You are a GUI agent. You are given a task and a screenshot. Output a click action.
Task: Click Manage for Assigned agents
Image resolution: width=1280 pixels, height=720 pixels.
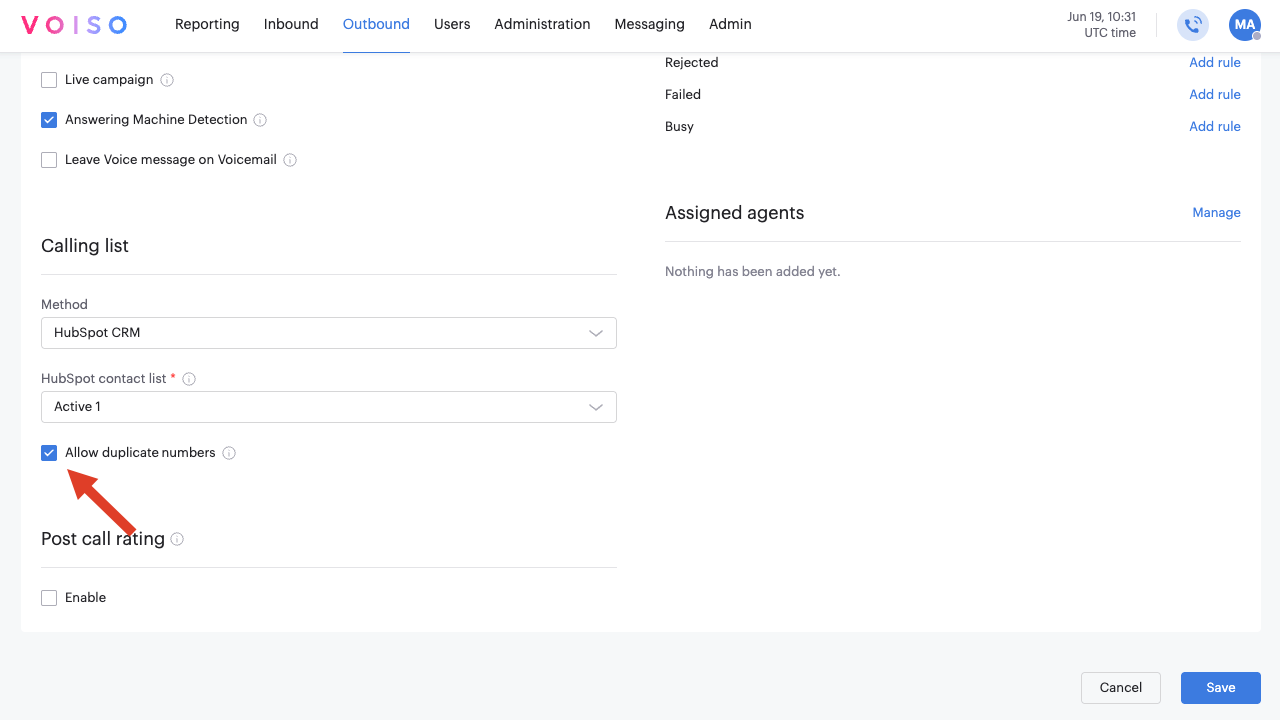1216,212
